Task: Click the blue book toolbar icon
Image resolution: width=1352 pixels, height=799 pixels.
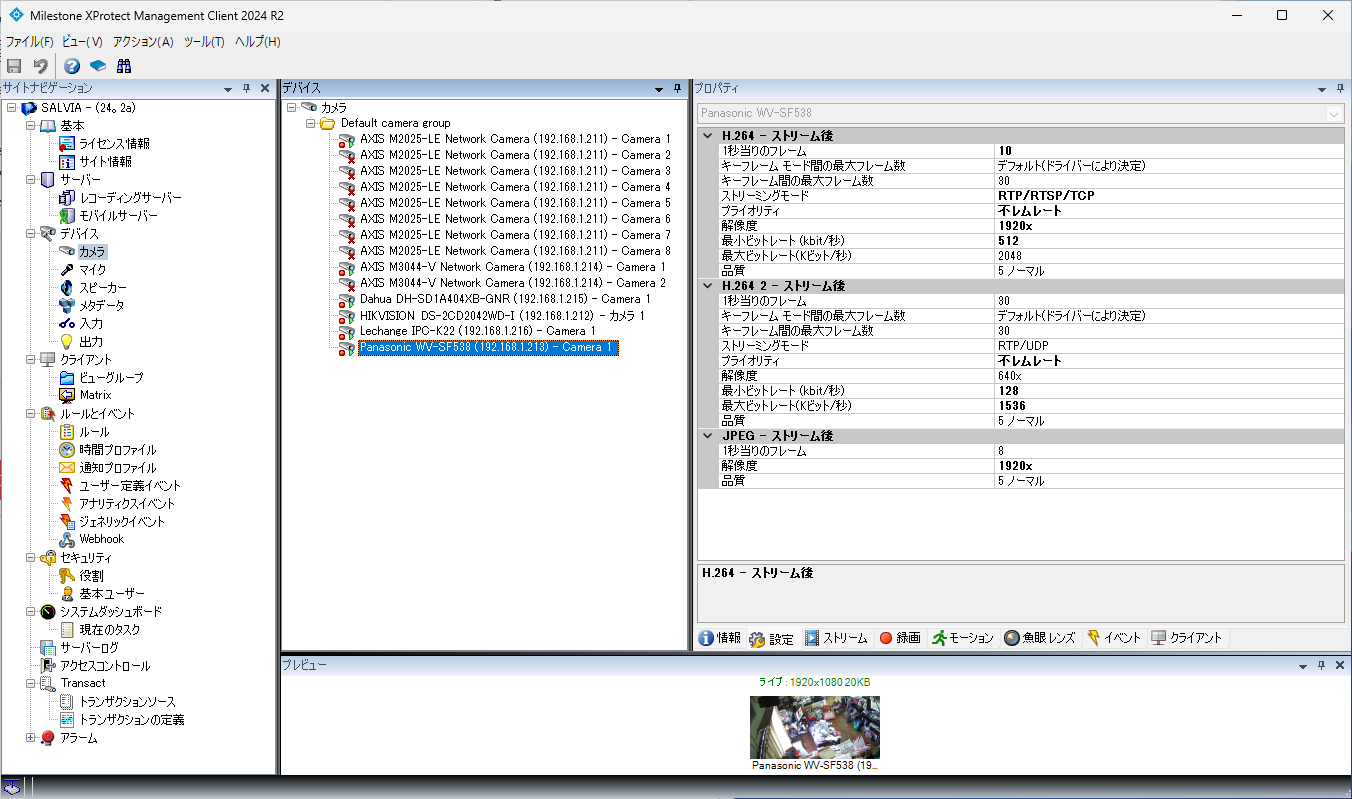Action: point(98,66)
